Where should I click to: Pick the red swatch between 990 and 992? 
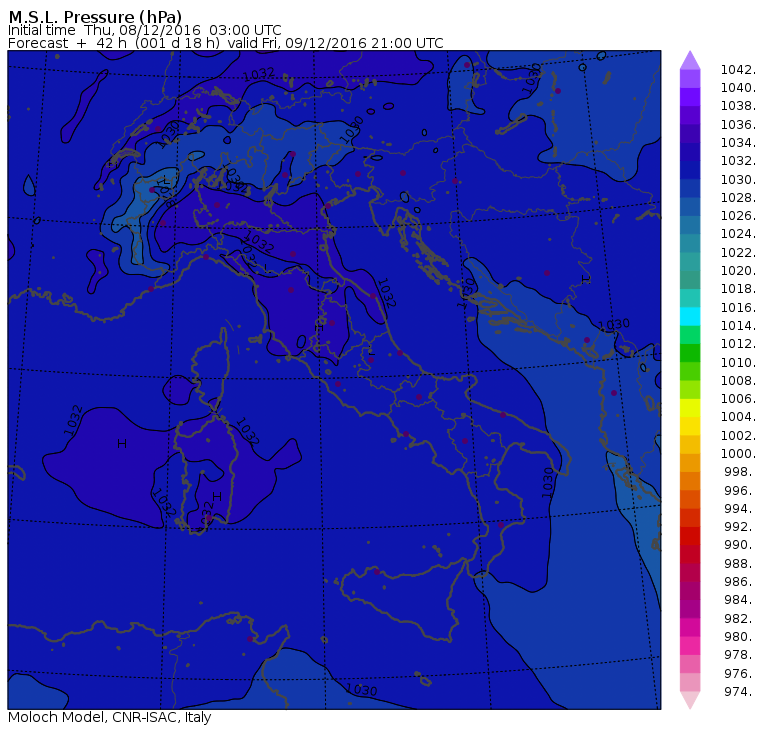(x=690, y=536)
